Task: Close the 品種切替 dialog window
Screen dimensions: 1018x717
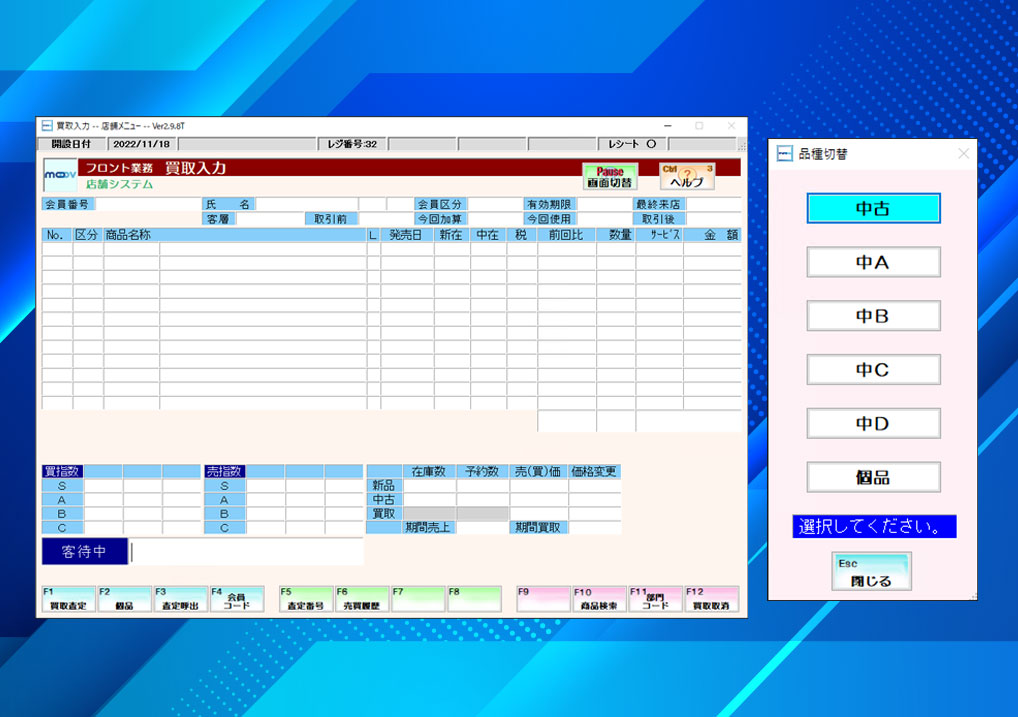Action: click(963, 154)
